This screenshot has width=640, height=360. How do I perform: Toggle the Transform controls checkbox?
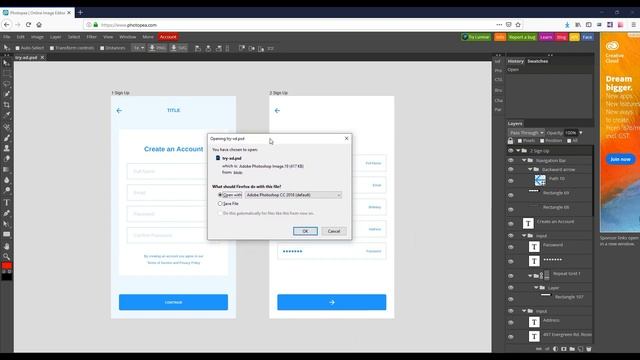coord(52,48)
